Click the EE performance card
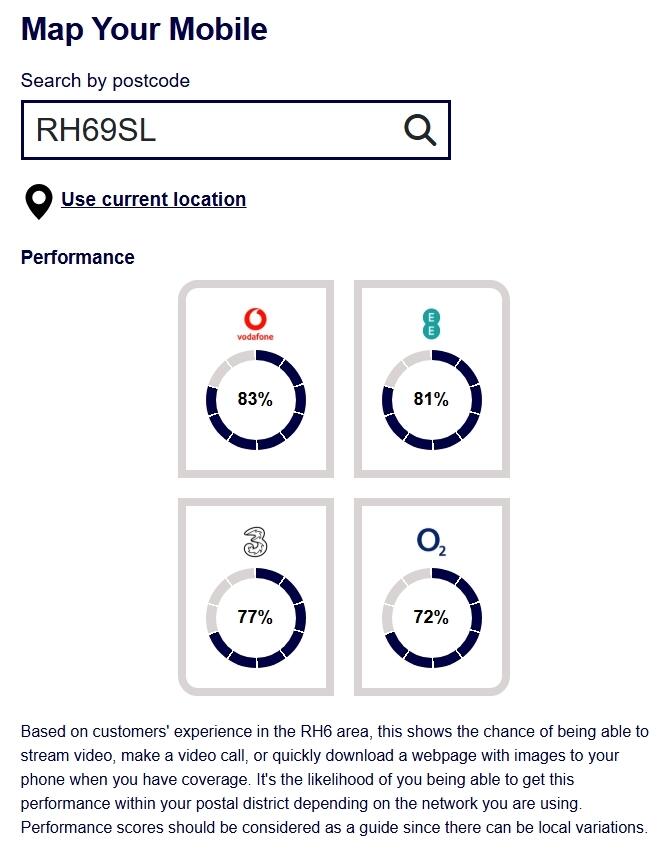The height and width of the screenshot is (851, 669). 432,379
